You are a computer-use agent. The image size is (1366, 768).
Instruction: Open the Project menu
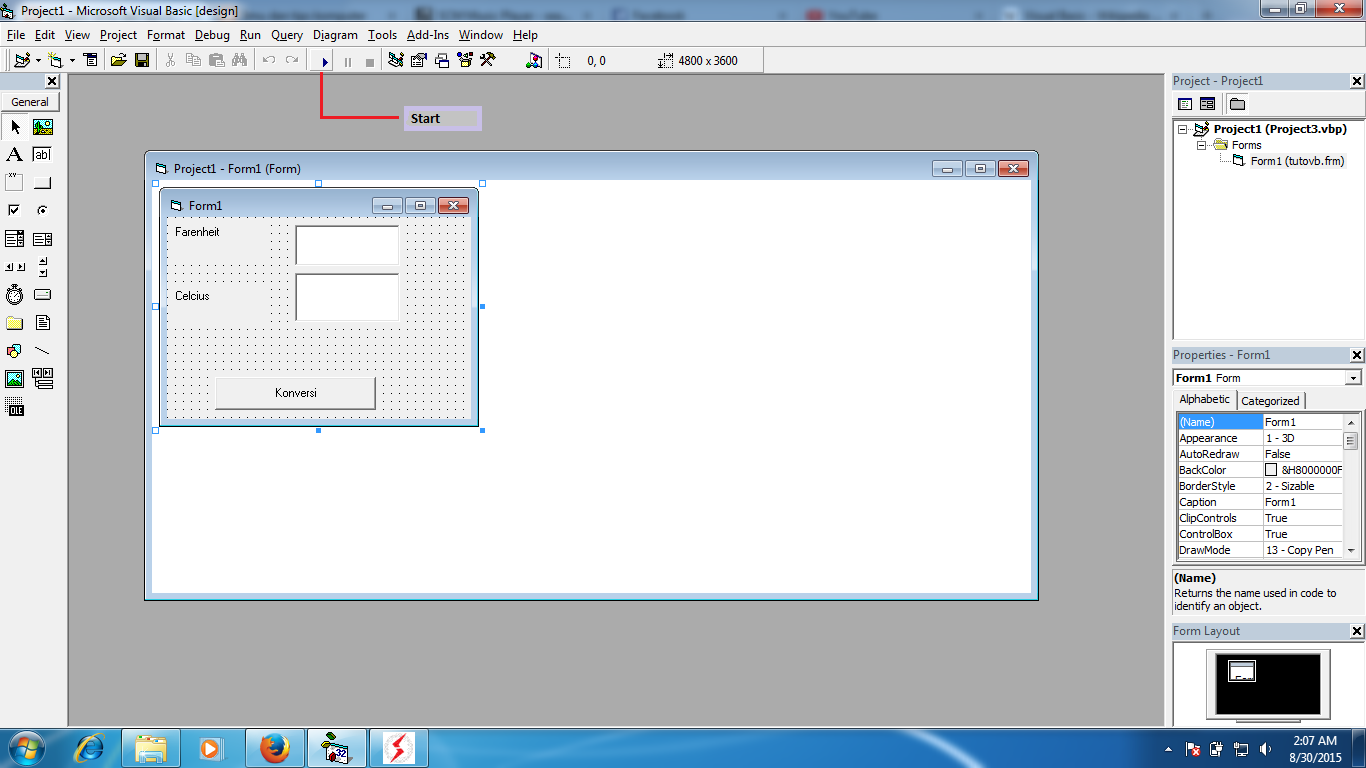click(x=118, y=35)
